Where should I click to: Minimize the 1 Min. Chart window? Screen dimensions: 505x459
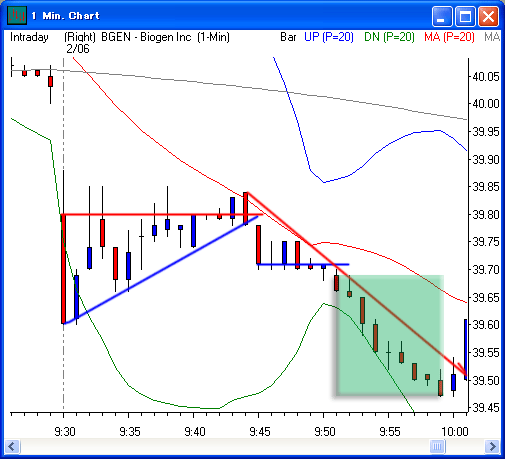pyautogui.click(x=441, y=16)
